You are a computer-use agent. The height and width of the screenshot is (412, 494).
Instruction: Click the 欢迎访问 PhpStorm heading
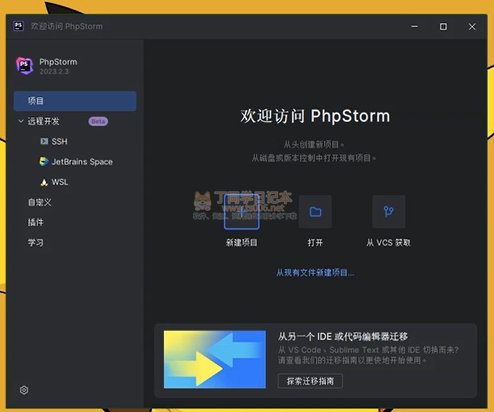[x=315, y=116]
